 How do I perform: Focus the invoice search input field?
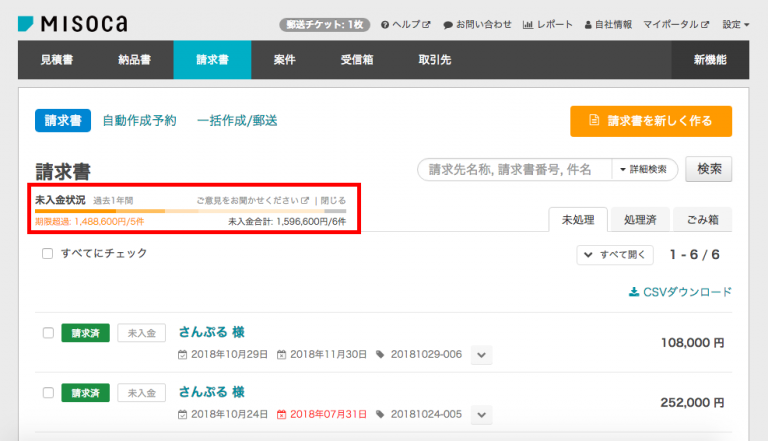(515, 170)
